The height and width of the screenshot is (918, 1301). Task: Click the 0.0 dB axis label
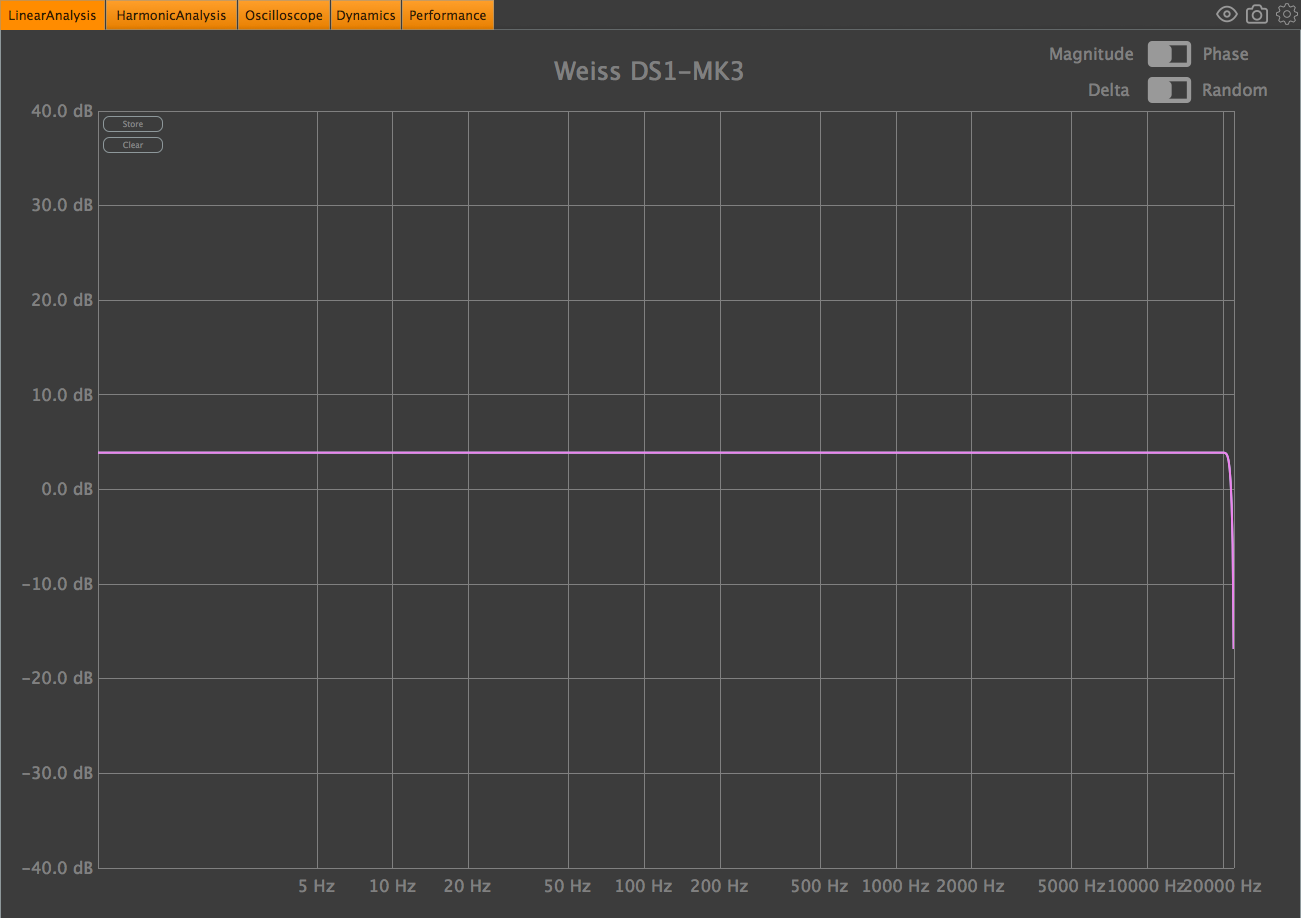67,489
